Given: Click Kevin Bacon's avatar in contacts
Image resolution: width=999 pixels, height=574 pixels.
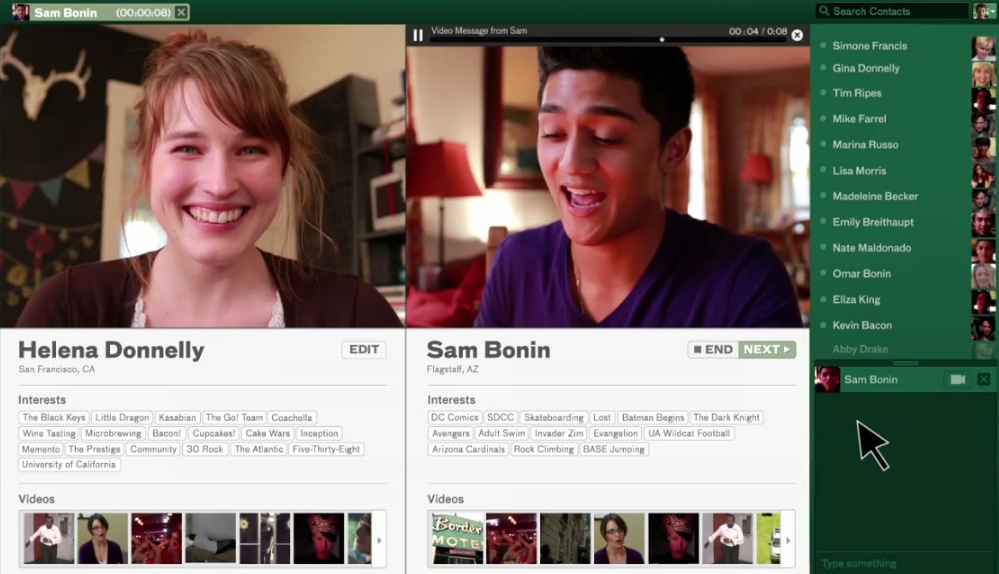Looking at the screenshot, I should point(983,326).
